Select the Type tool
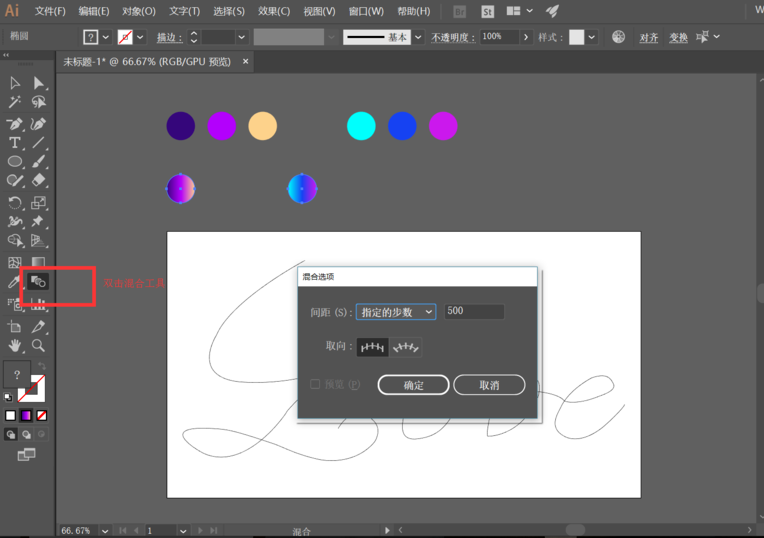This screenshot has height=538, width=764. (15, 143)
